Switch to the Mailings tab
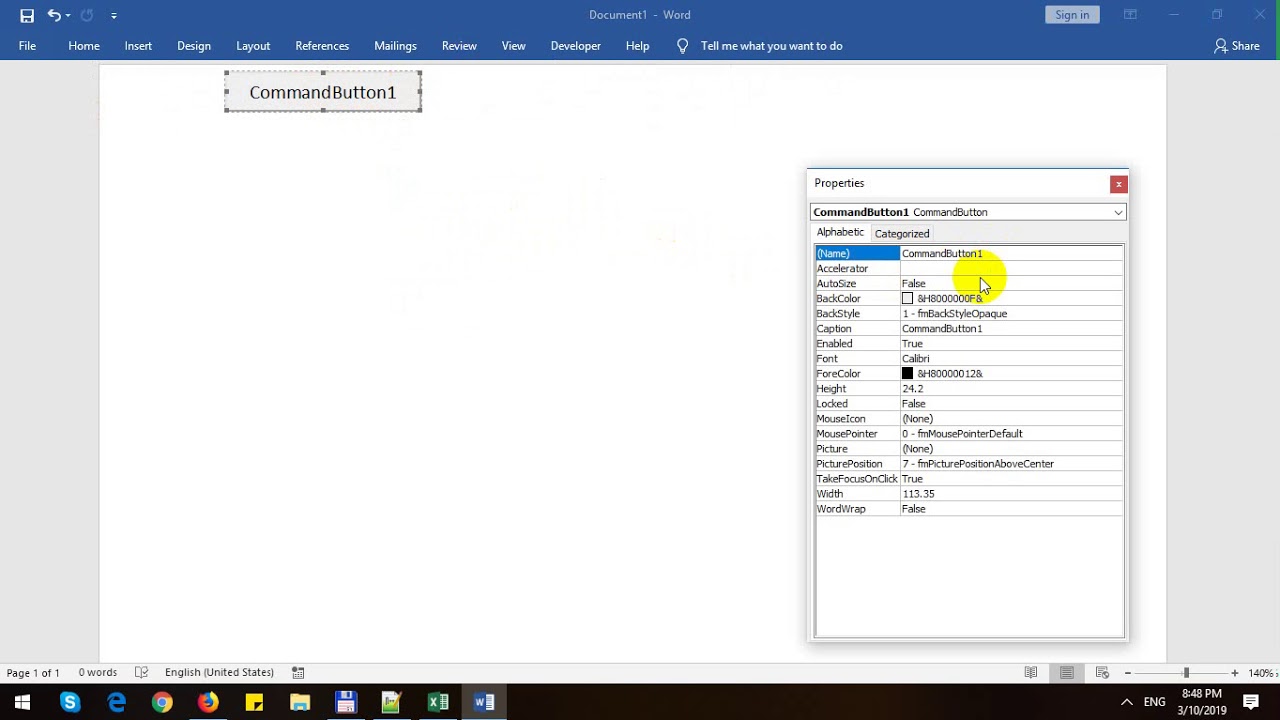 coord(395,46)
